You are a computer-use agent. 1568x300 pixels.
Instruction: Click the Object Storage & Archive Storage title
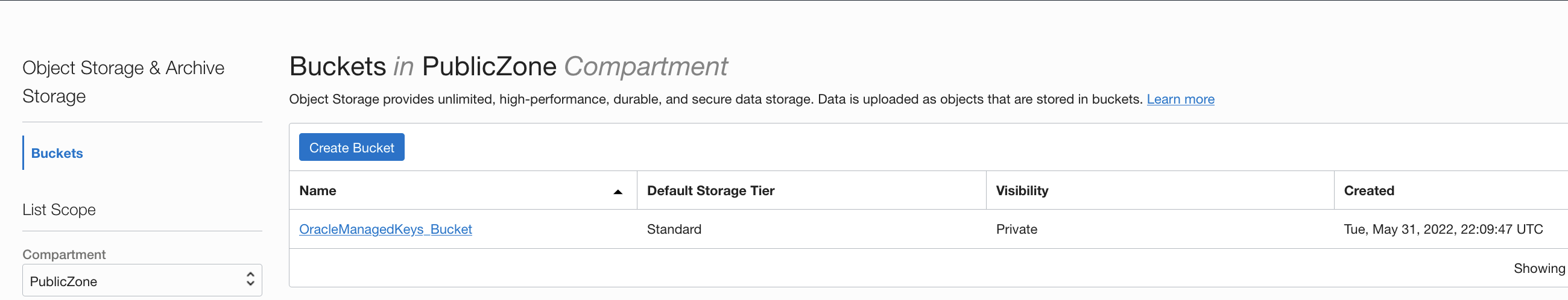pos(123,81)
